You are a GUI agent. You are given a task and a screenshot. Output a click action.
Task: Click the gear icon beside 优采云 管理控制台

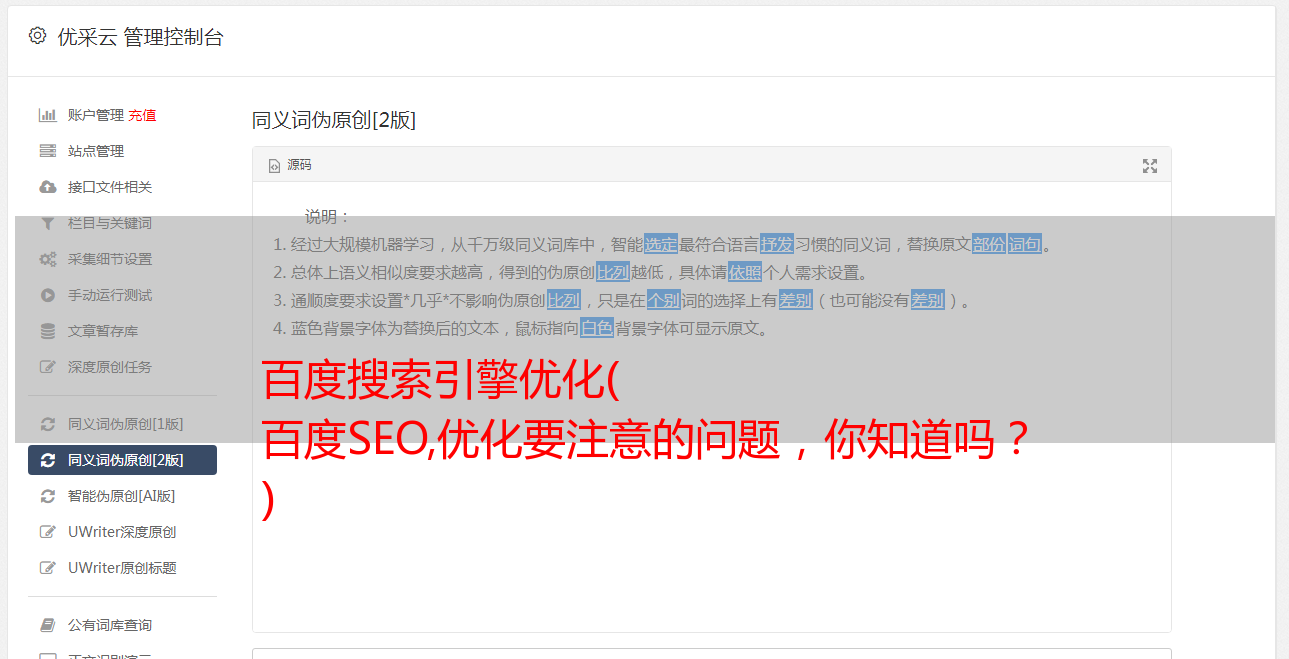click(37, 36)
